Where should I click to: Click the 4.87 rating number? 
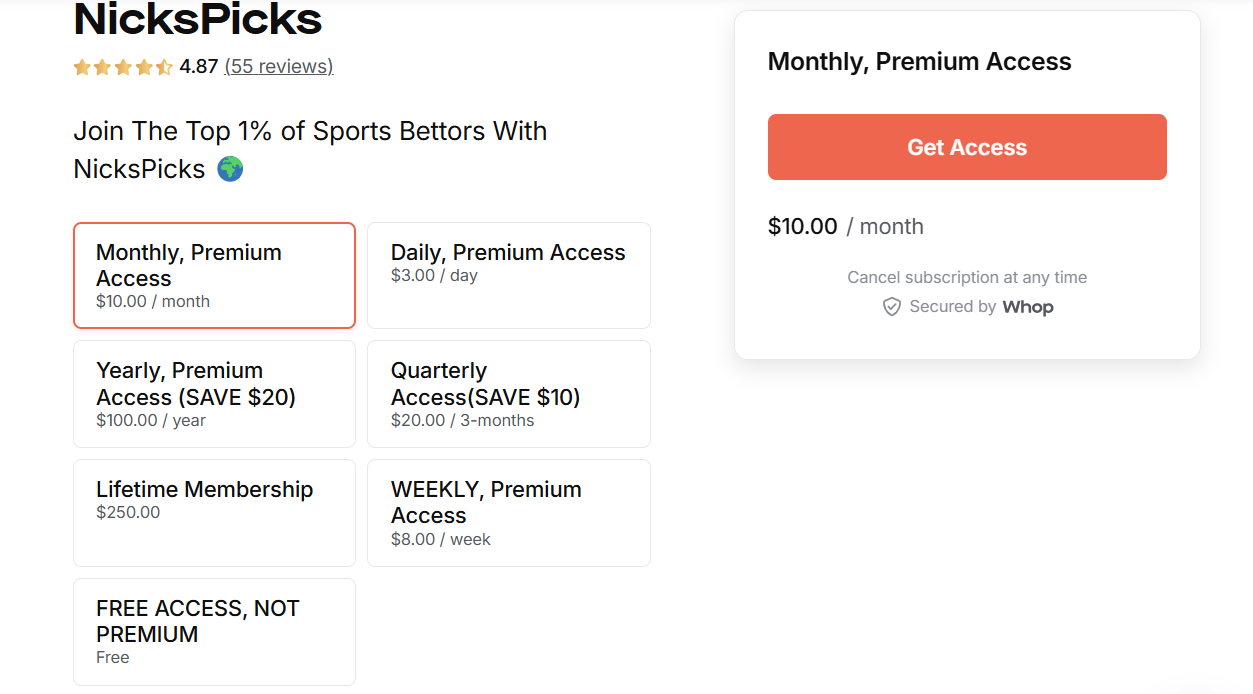coord(197,66)
